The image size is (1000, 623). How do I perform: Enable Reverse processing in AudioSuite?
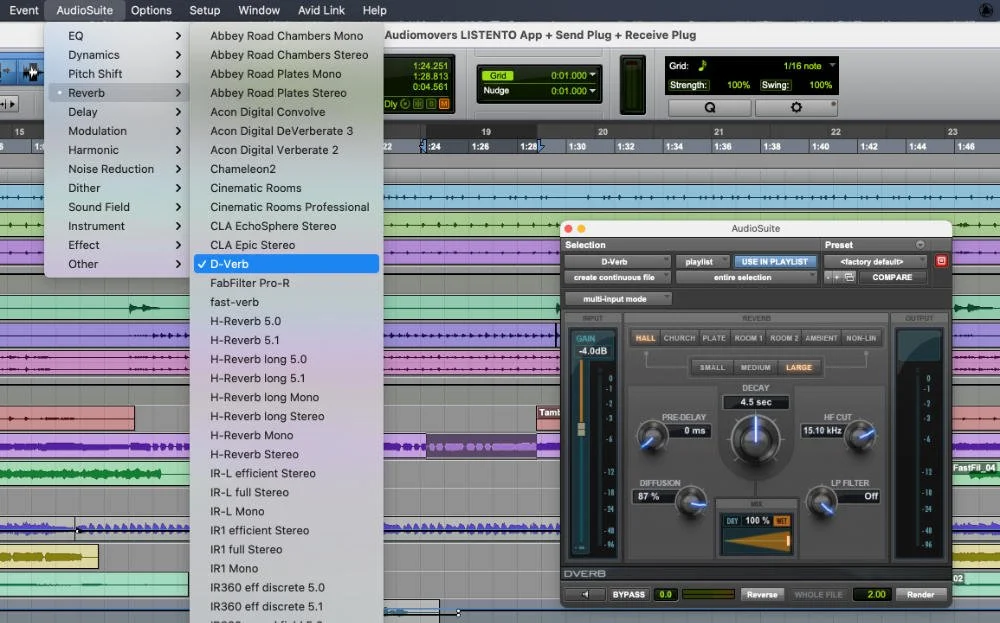(762, 594)
